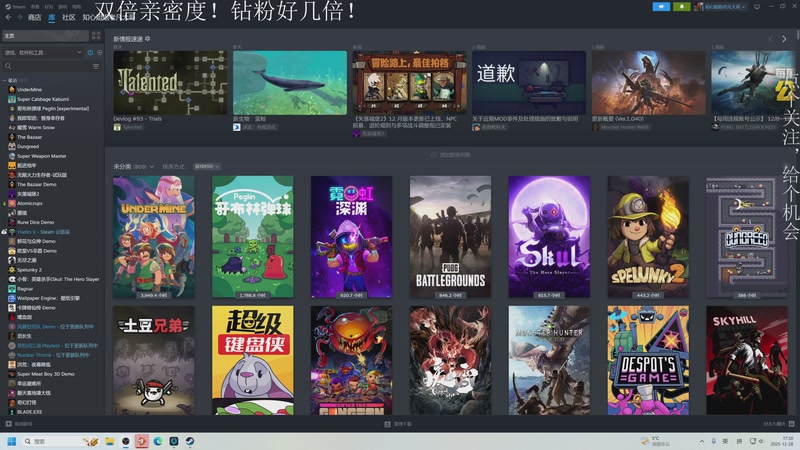Select the UnderMine game cover
800x450 pixels.
[154, 237]
